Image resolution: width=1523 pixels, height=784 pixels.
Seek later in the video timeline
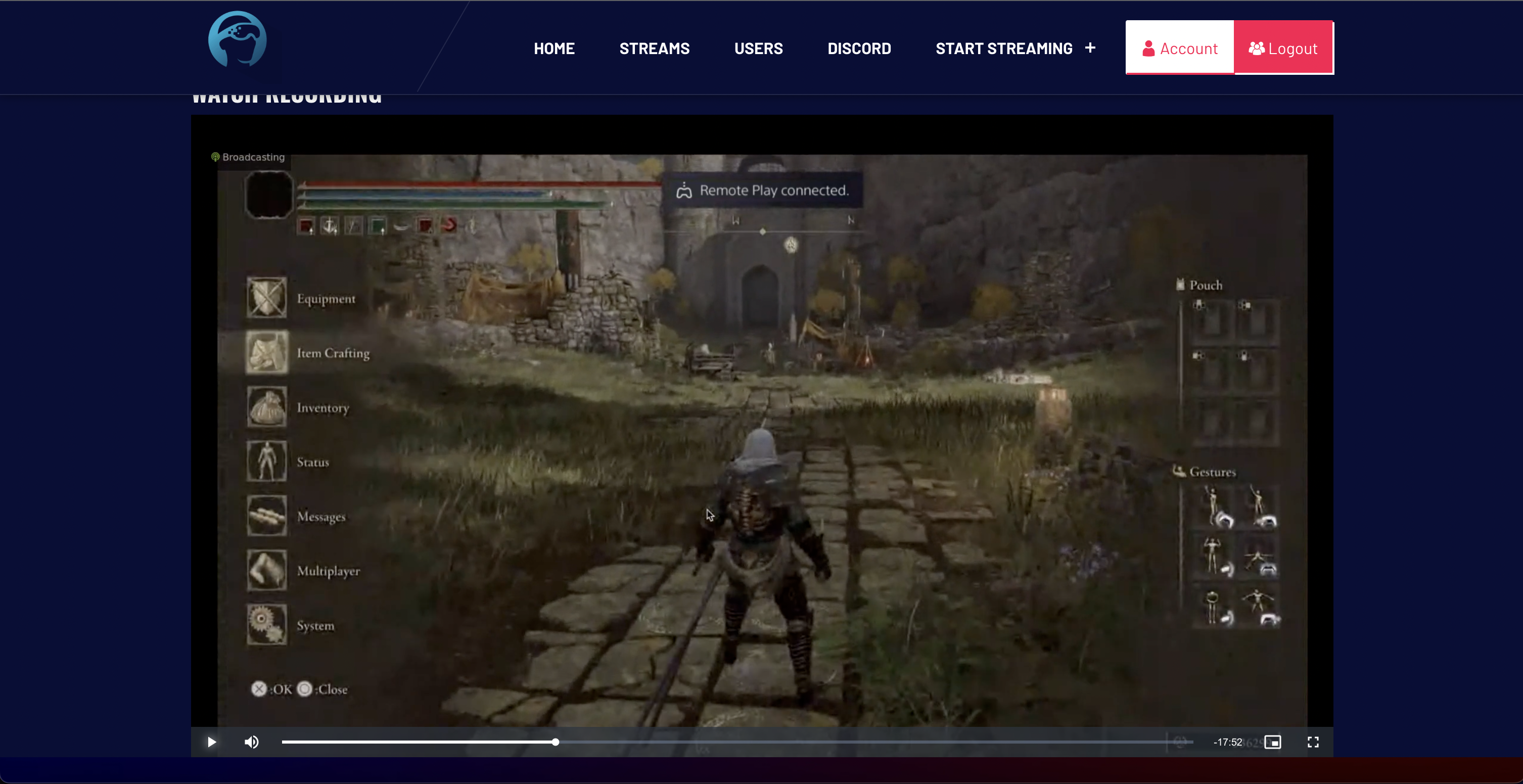coord(875,742)
